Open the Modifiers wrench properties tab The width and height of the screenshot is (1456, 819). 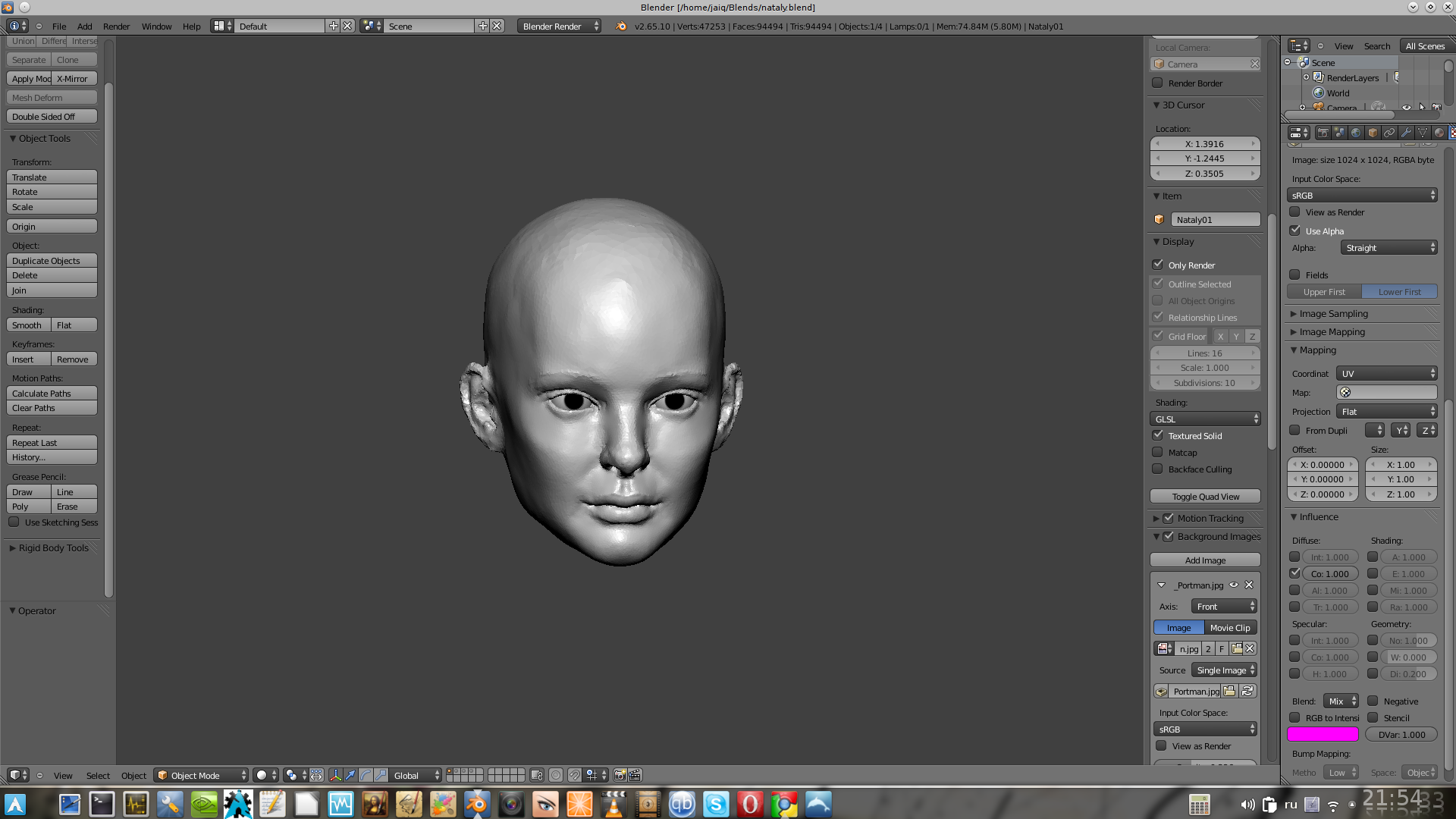[1406, 133]
